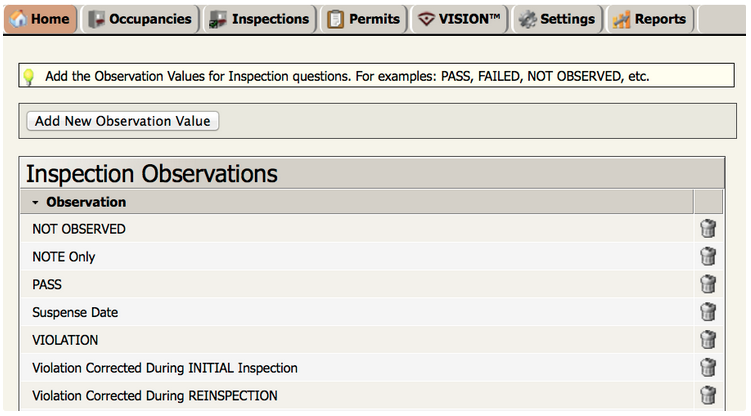The image size is (751, 416).
Task: Open the VISION tab
Action: (x=459, y=19)
